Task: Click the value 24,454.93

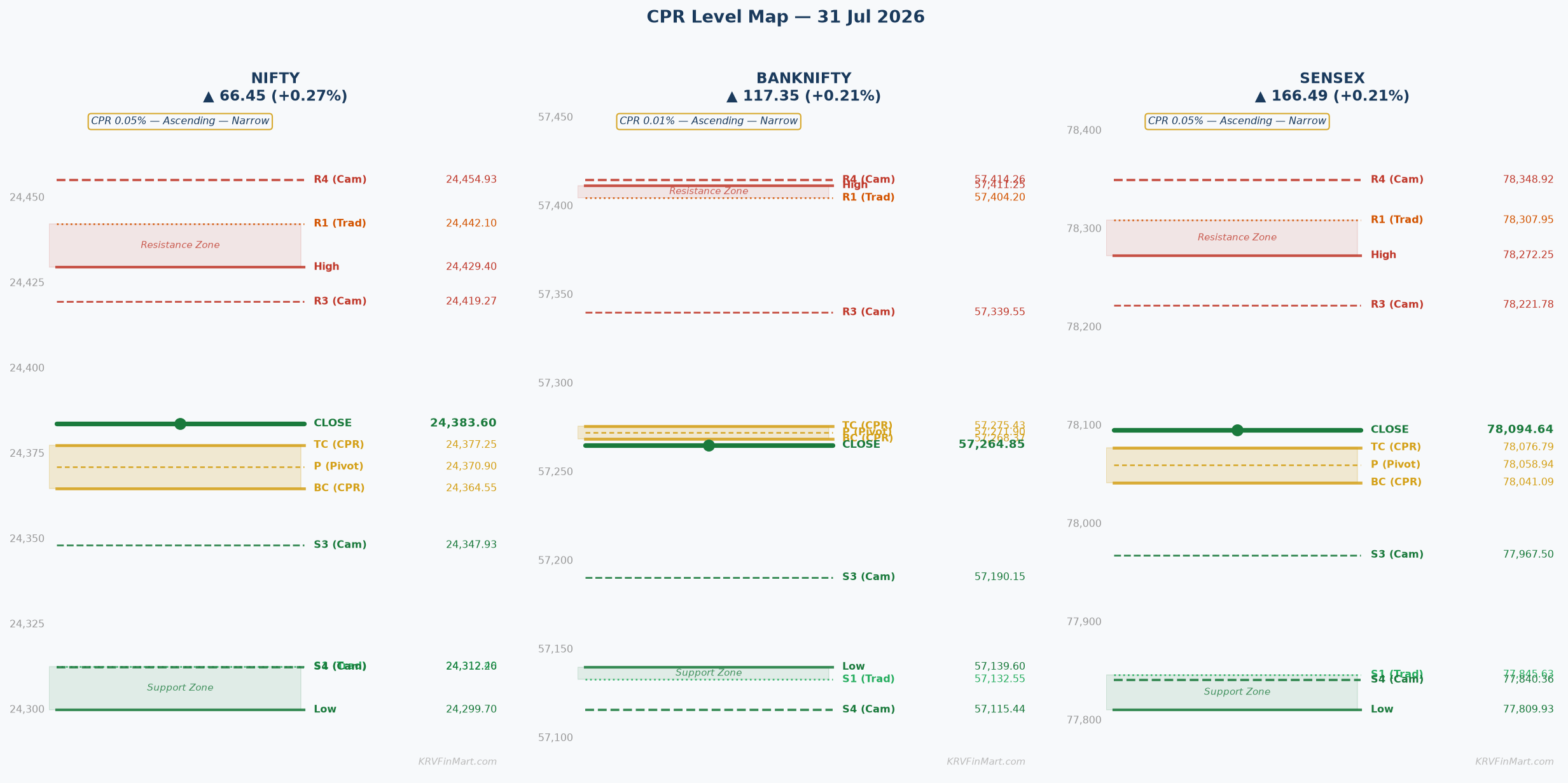Action: point(471,179)
